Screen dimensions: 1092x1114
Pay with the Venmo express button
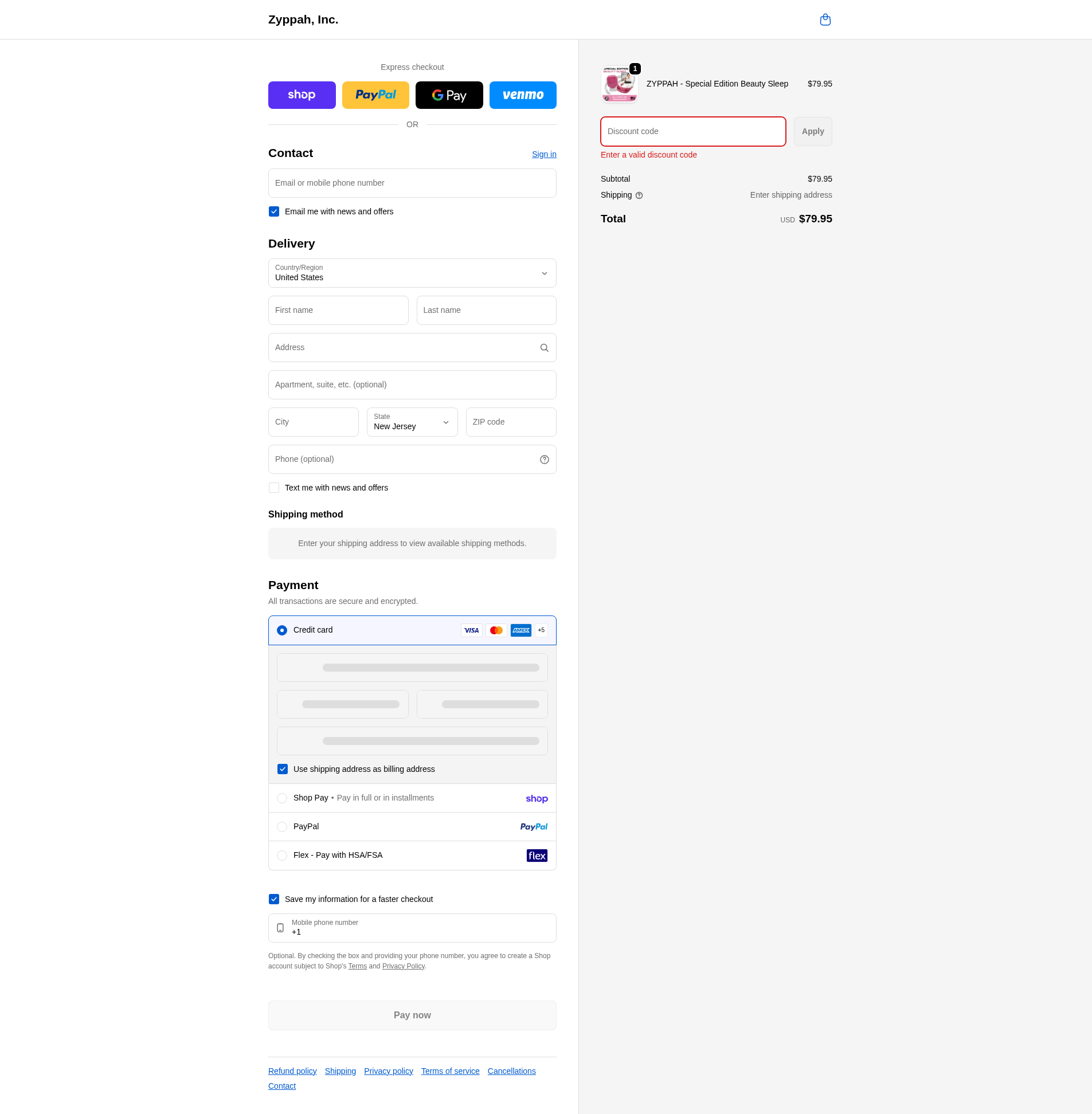522,95
